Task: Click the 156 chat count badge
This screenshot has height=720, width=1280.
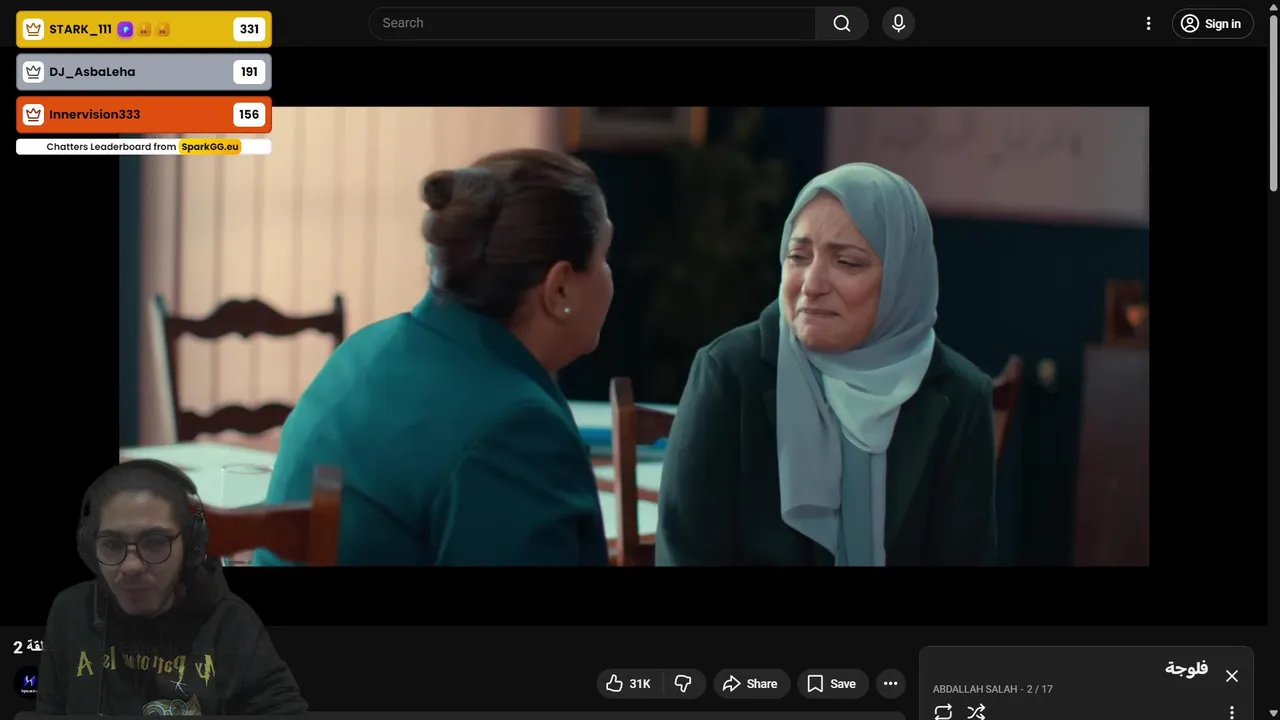Action: [x=249, y=114]
